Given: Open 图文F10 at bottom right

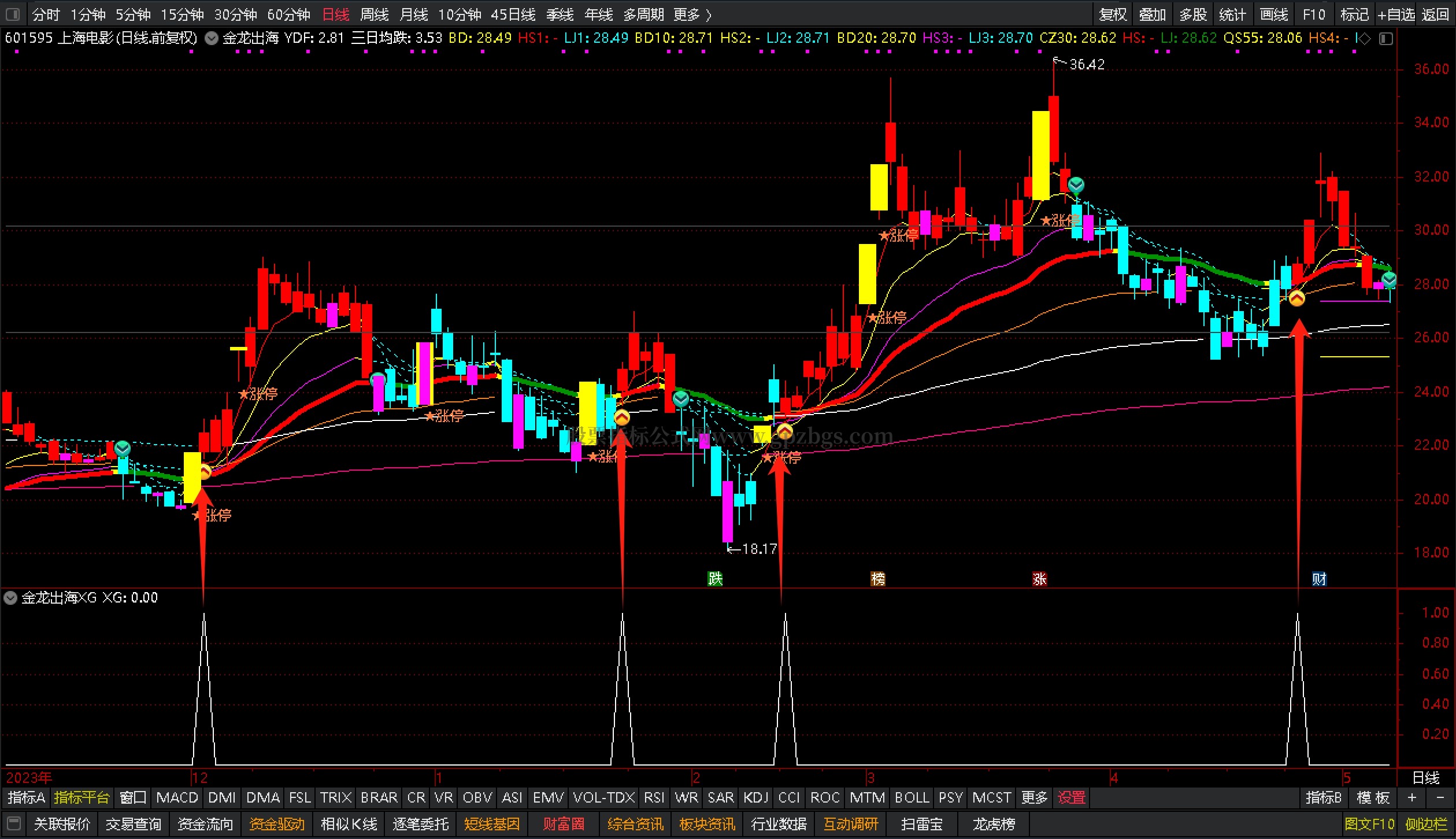Looking at the screenshot, I should pos(1369,824).
